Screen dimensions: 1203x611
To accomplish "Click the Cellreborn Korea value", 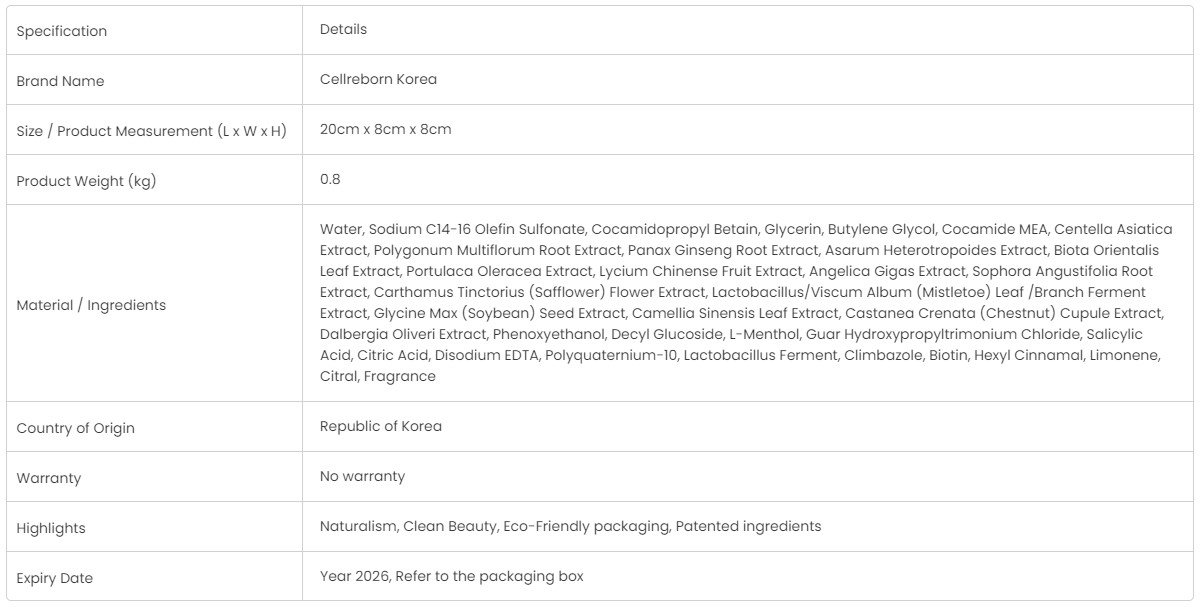I will pyautogui.click(x=378, y=79).
